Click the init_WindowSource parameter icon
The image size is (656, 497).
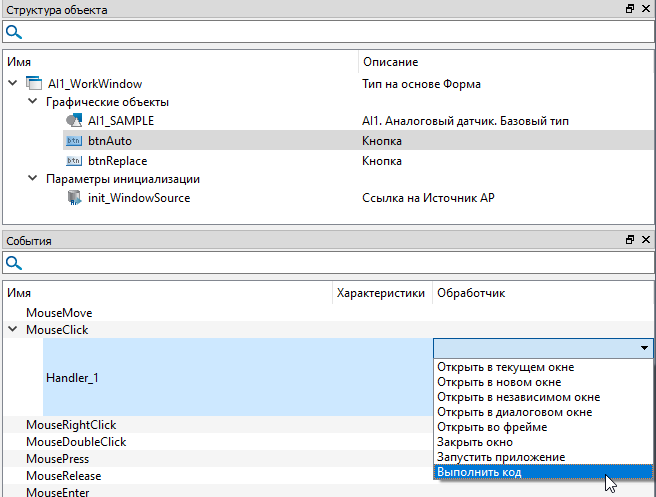point(72,198)
